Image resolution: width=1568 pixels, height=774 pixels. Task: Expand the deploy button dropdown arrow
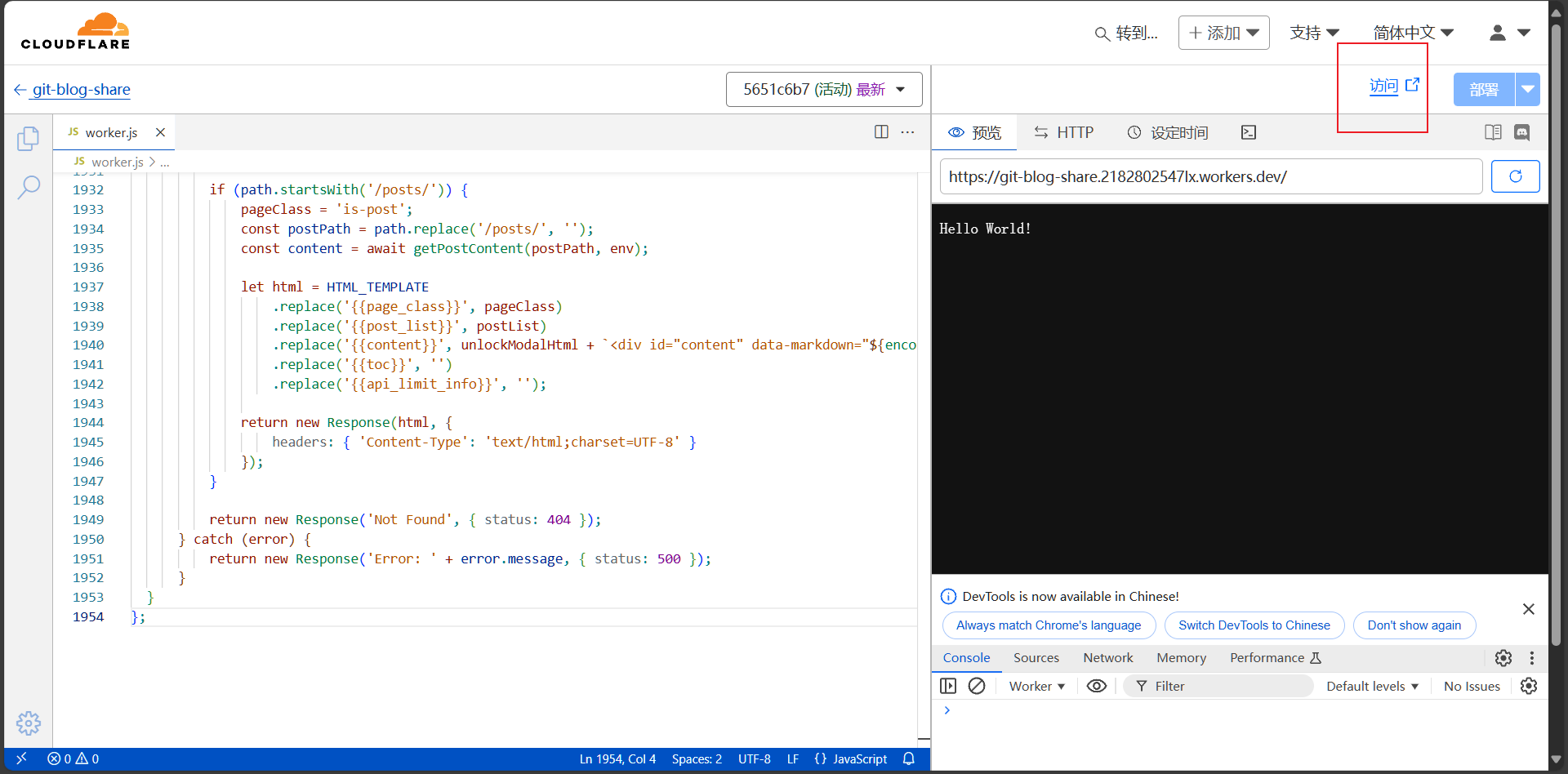click(1527, 89)
